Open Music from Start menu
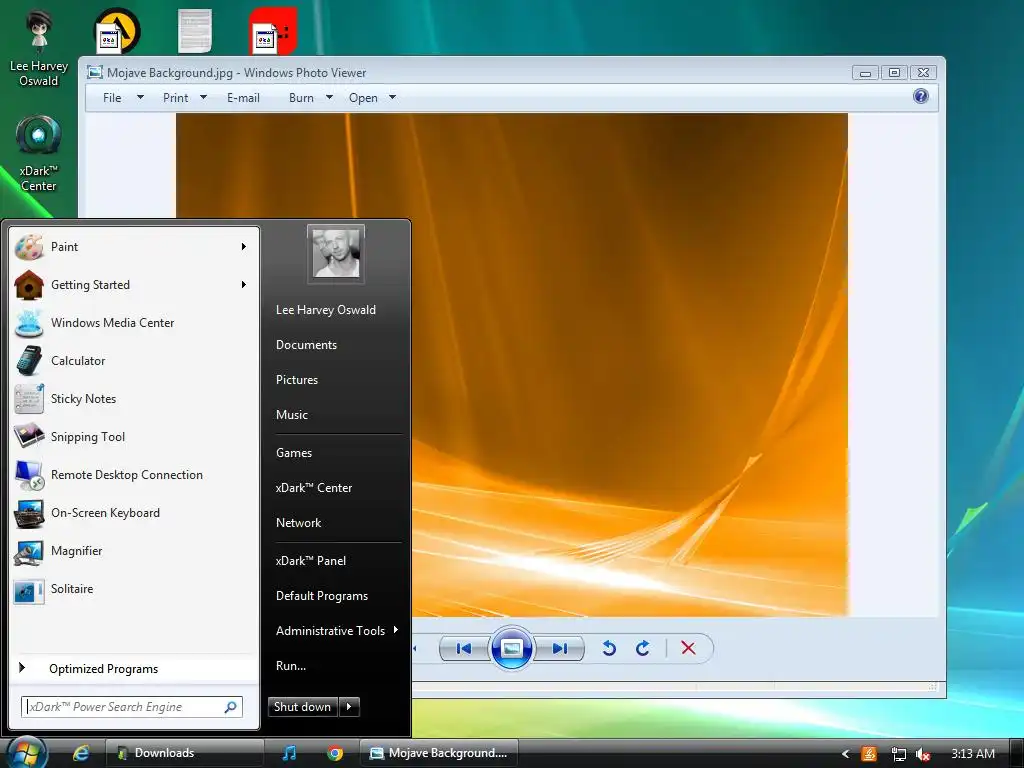Viewport: 1024px width, 768px height. [x=292, y=415]
